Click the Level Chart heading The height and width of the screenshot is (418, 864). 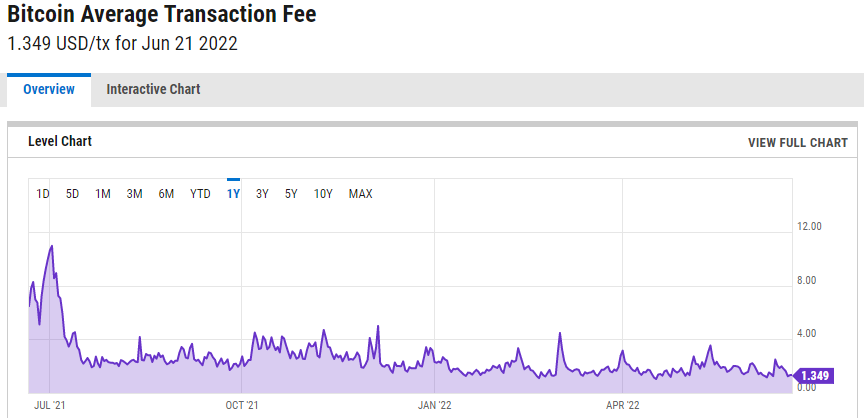60,142
